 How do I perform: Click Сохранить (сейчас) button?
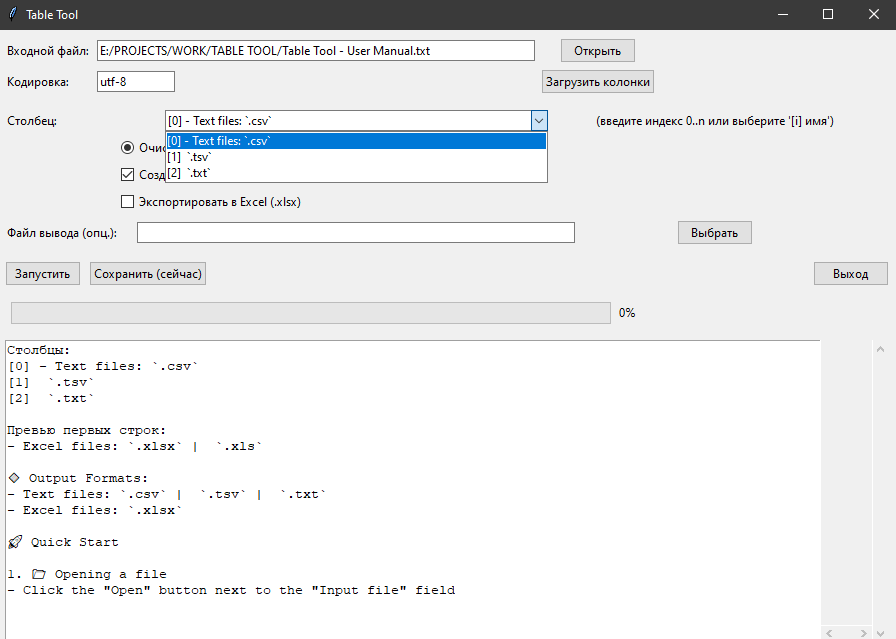[148, 274]
